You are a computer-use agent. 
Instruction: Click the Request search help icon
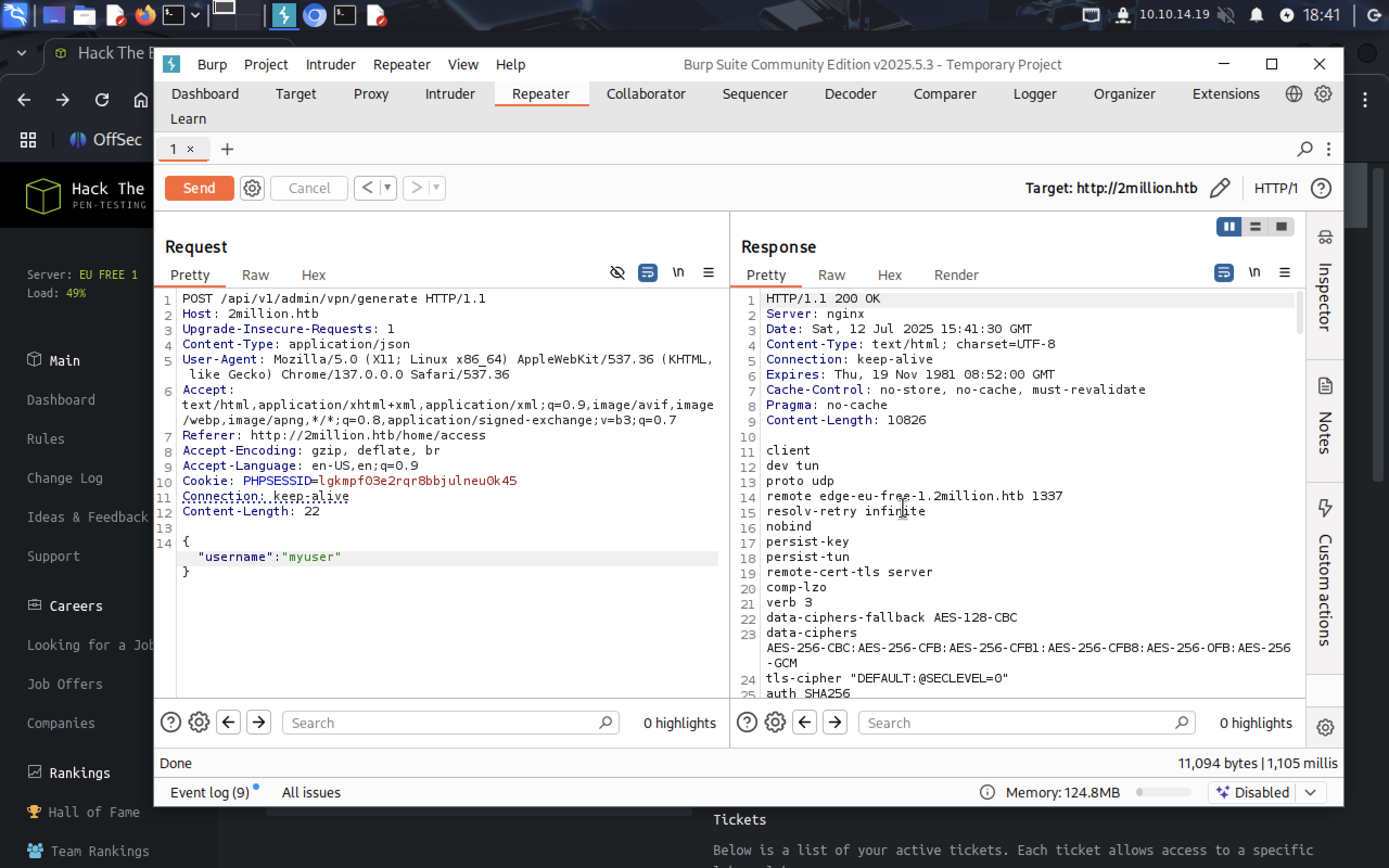tap(170, 722)
